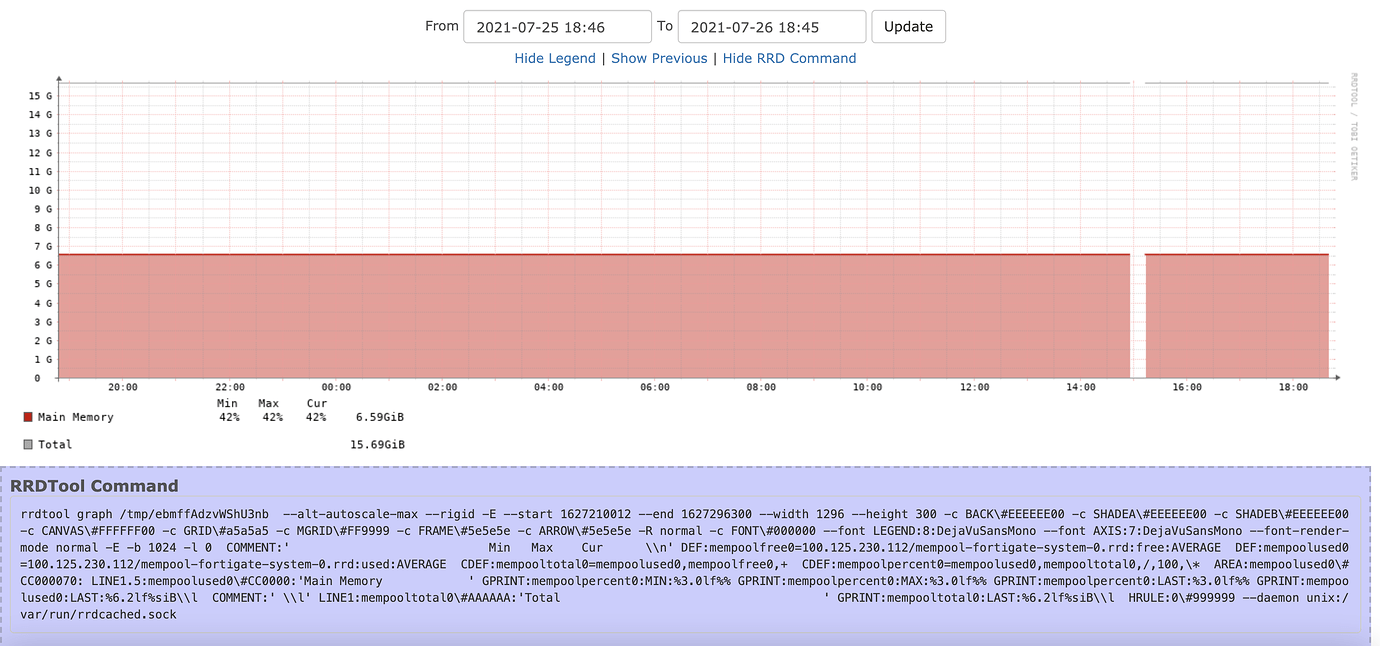Click the 10 G y-axis label
The height and width of the screenshot is (646, 1380).
(41, 190)
